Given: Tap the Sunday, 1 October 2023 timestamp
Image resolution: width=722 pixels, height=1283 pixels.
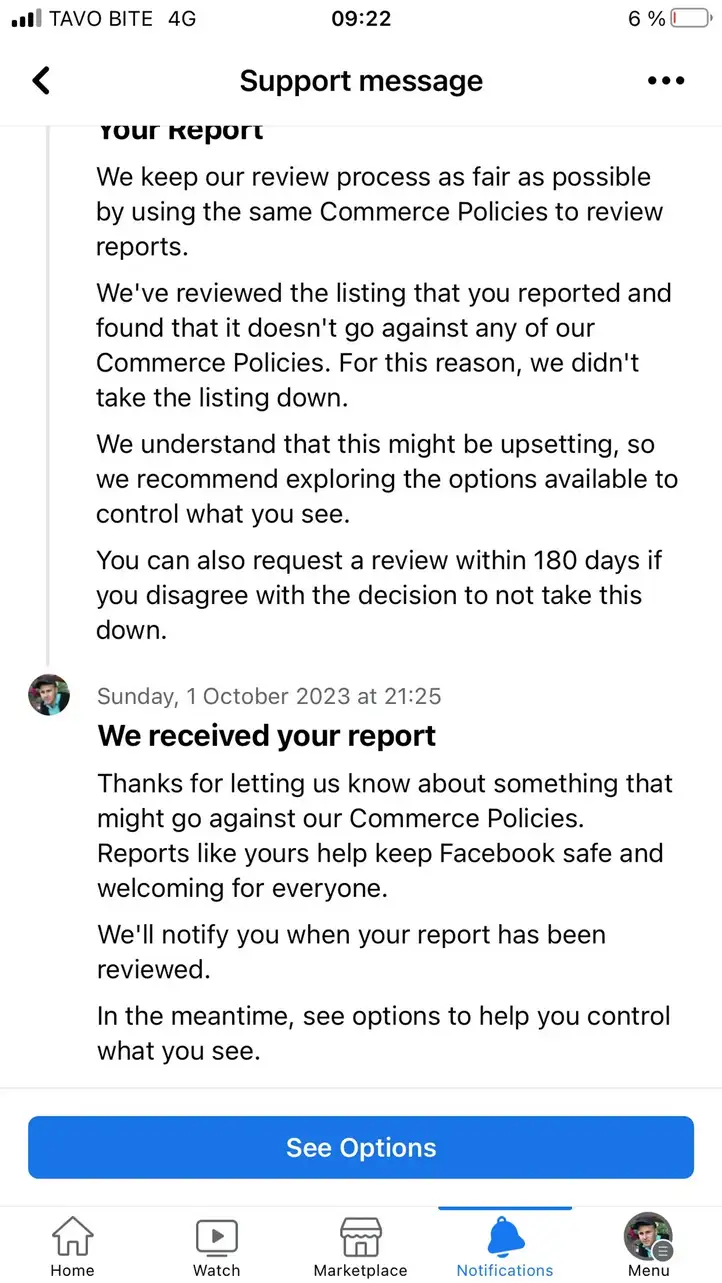Looking at the screenshot, I should click(x=269, y=696).
